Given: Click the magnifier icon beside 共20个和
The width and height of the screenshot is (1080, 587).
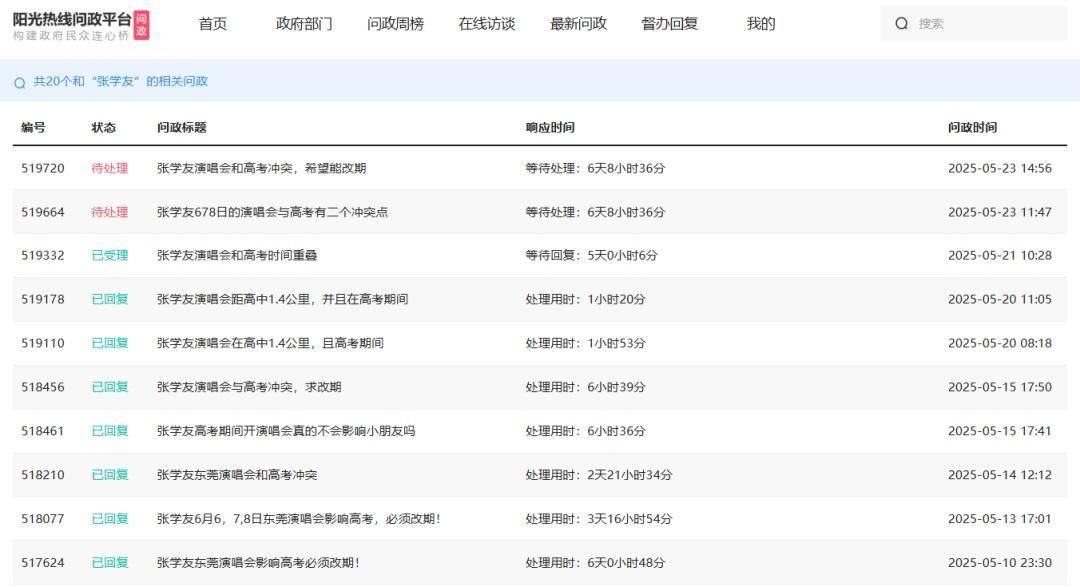Looking at the screenshot, I should point(19,83).
